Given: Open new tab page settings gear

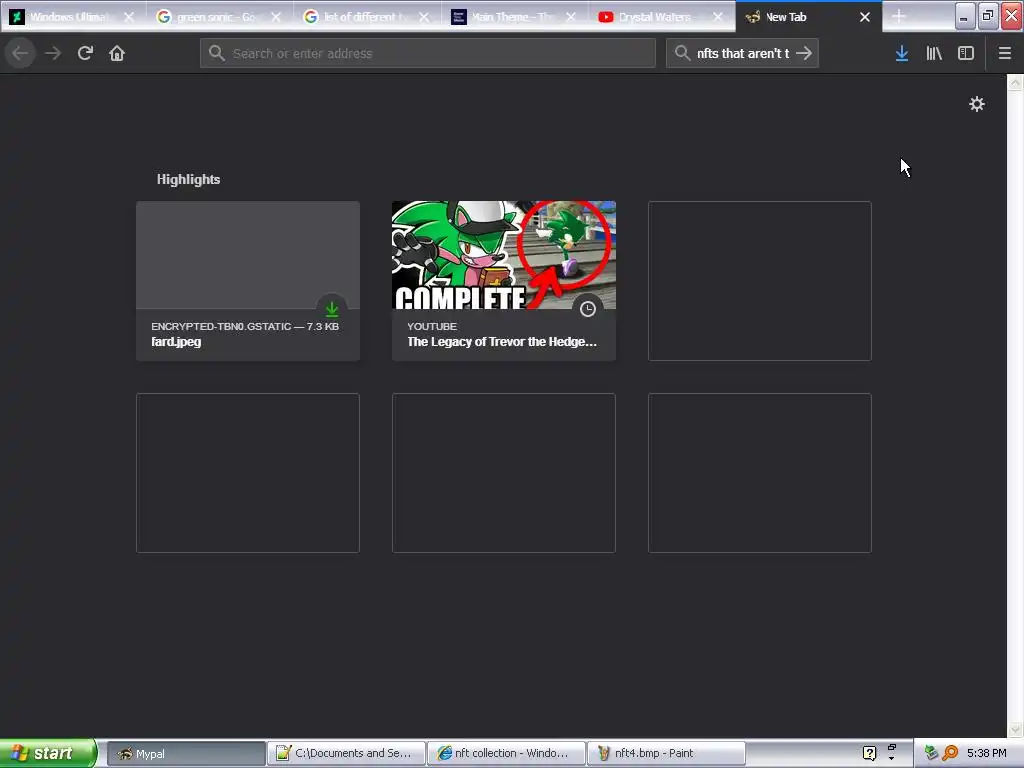Looking at the screenshot, I should click(976, 104).
